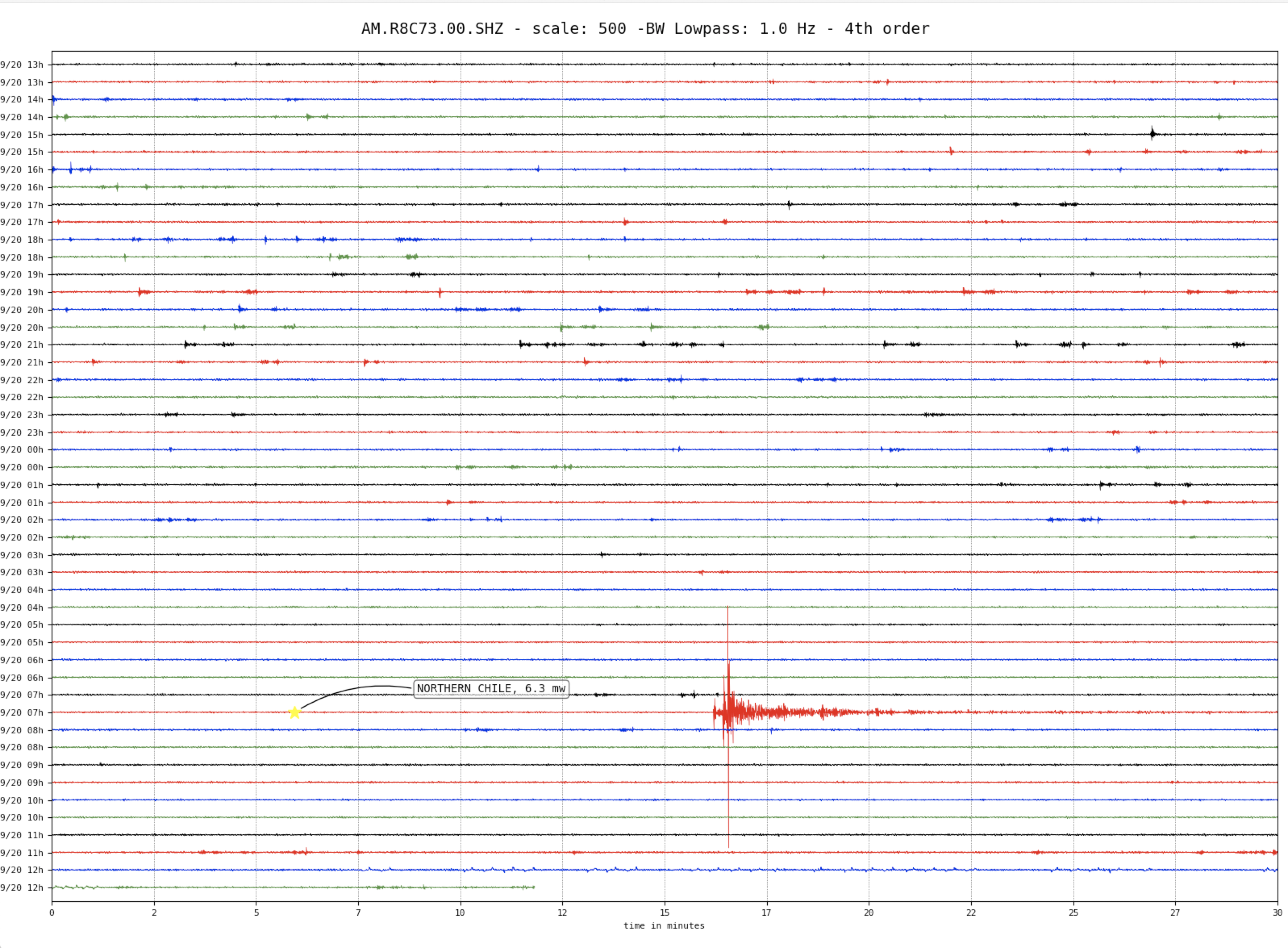Click x-axis tick label '17'

coord(767,913)
